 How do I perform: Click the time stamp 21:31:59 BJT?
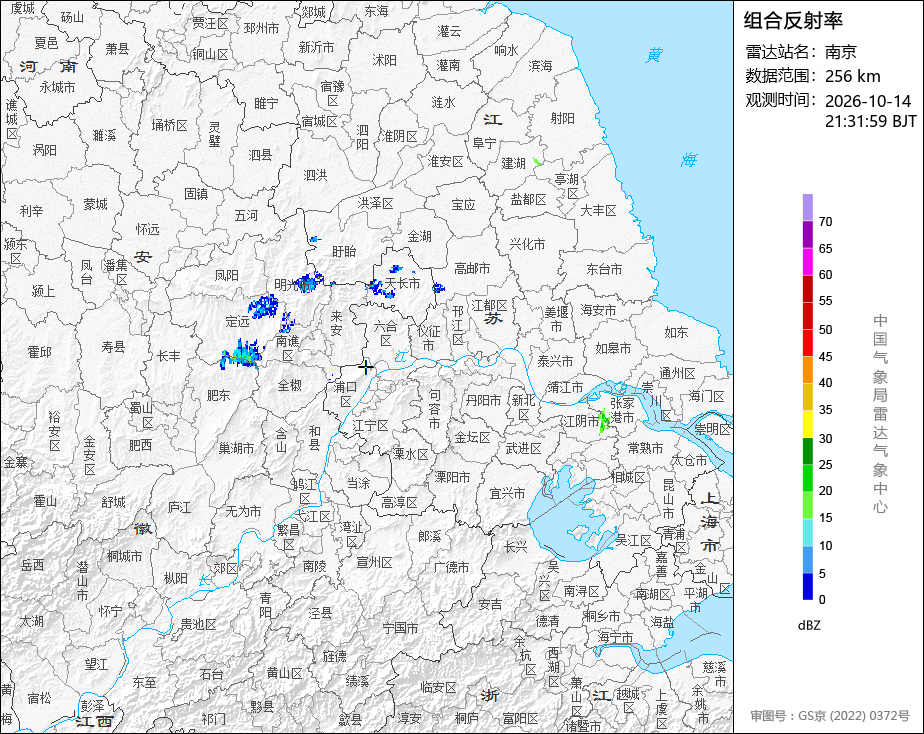870,121
